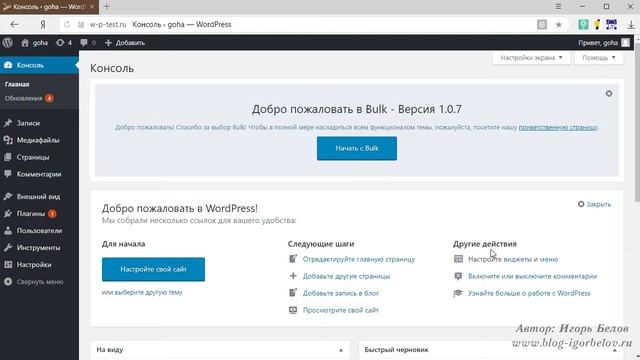This screenshot has width=640, height=360.
Task: Open Медиафайлы in the sidebar
Action: coord(39,140)
